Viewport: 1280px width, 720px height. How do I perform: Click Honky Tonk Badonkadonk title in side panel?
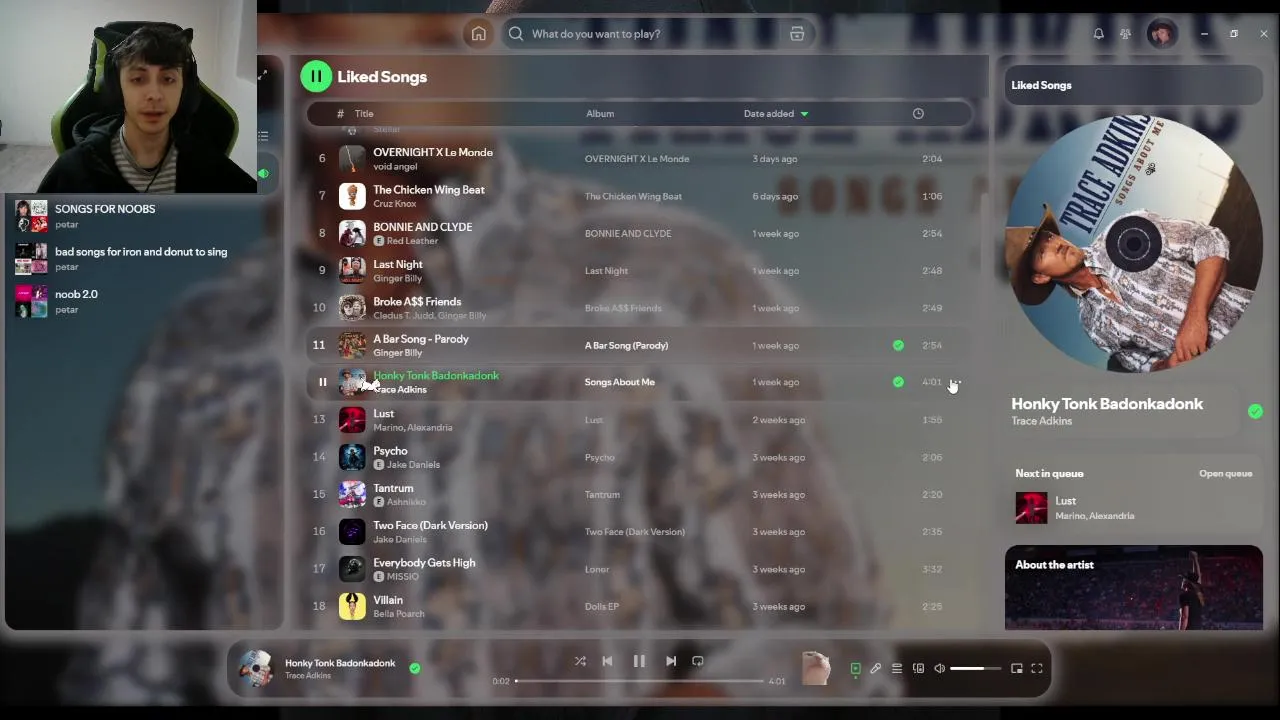pos(1107,404)
